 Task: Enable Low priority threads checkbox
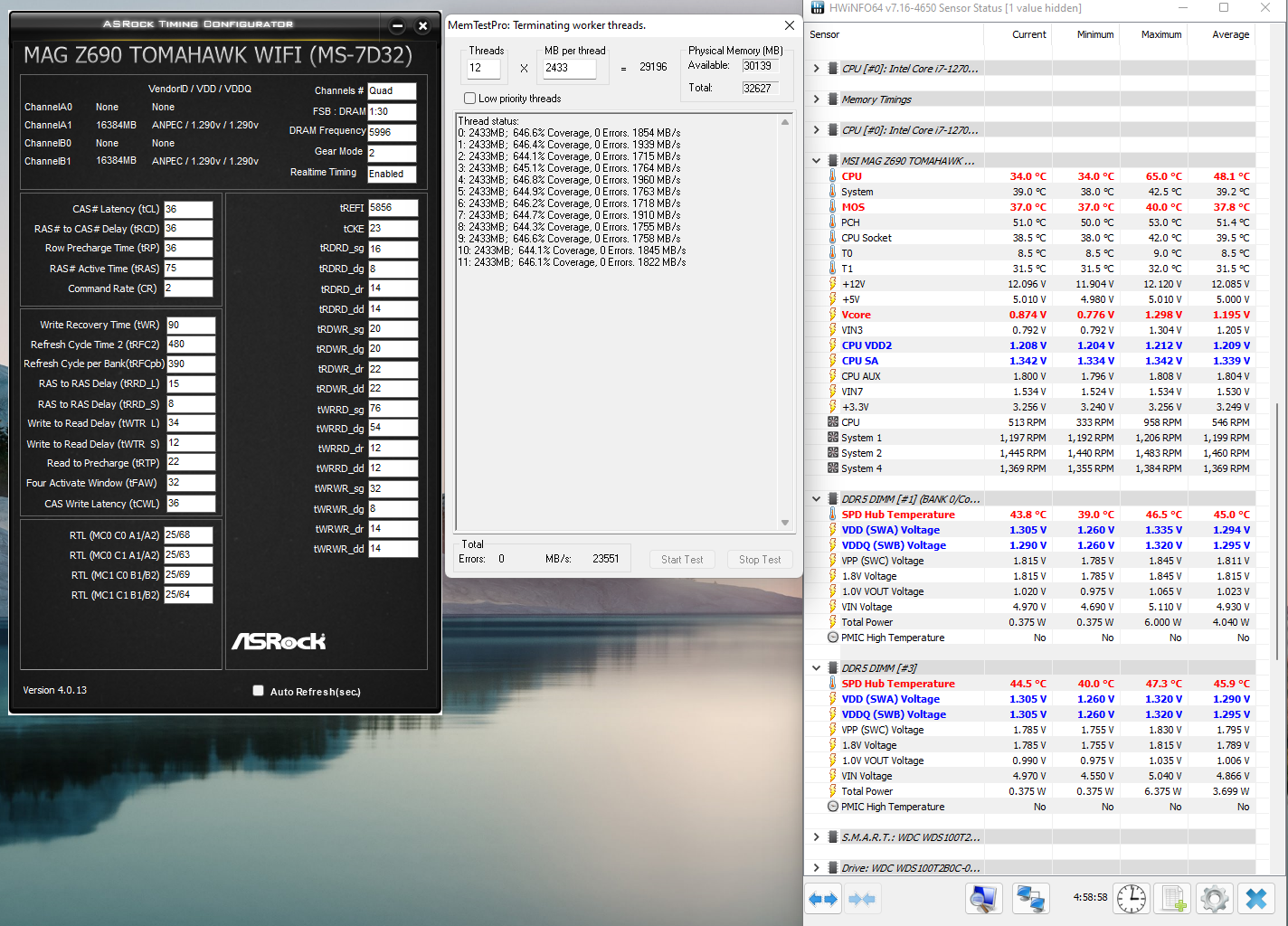pos(469,99)
